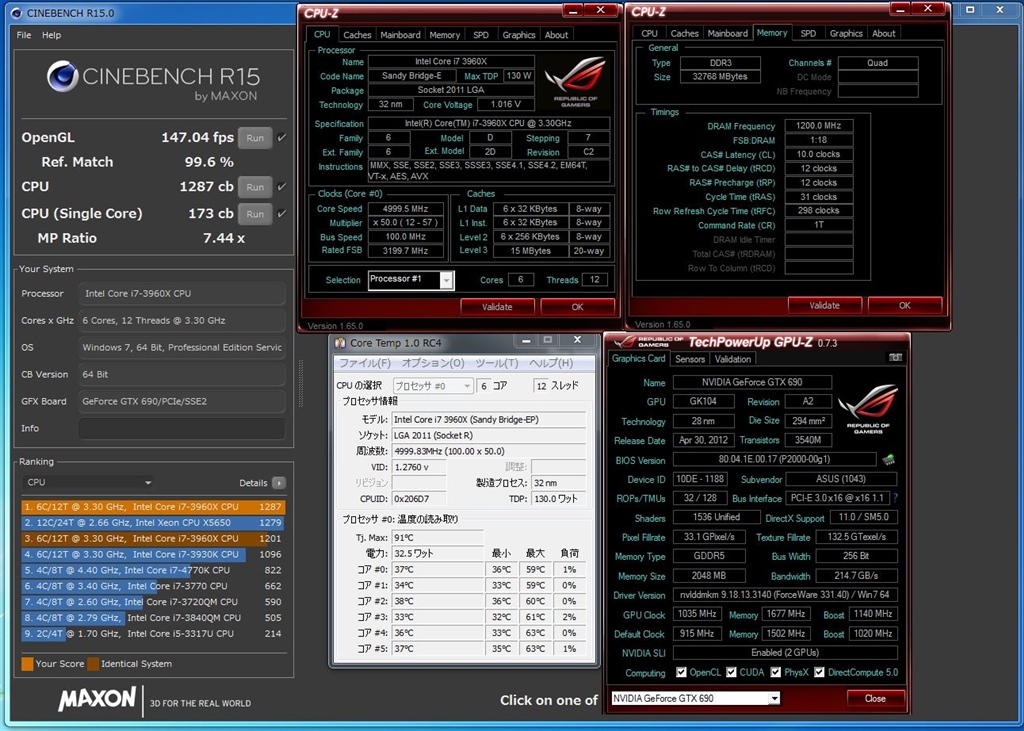This screenshot has height=731, width=1024.
Task: Open the ヘルプ(H) menu in Core Temp
Action: tap(551, 363)
